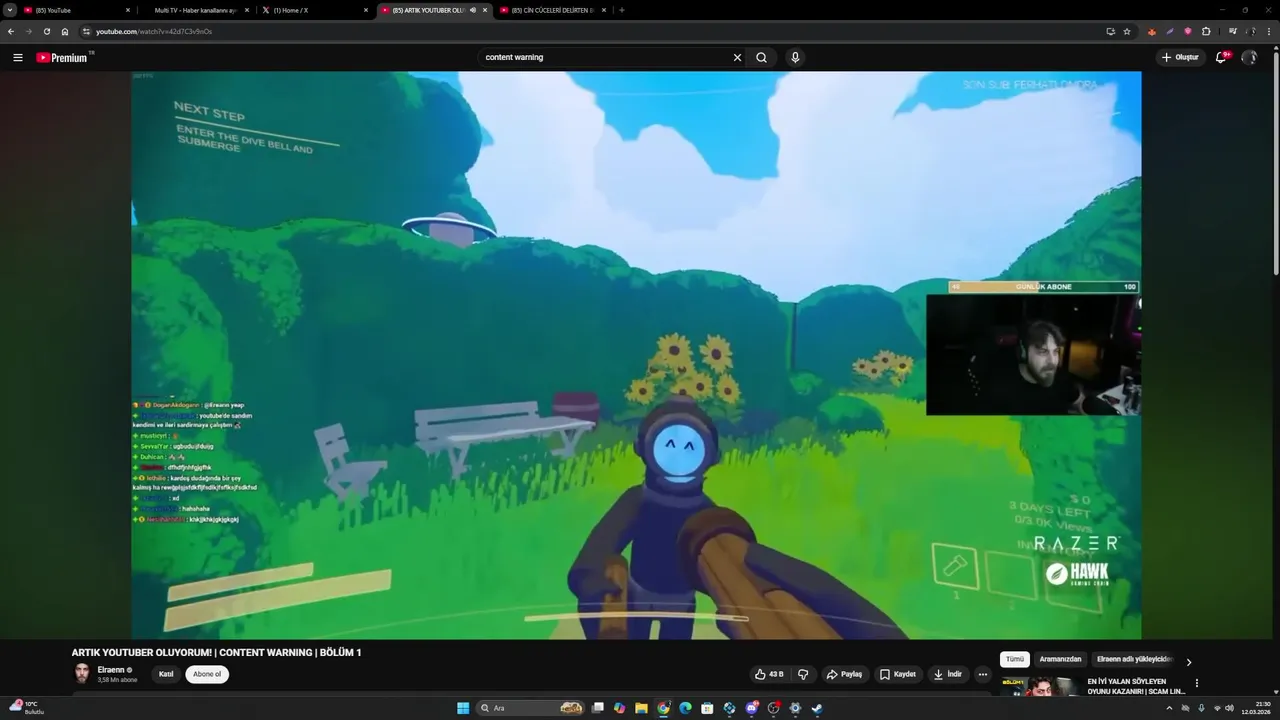Reload the page
The image size is (1280, 720).
pos(46,31)
